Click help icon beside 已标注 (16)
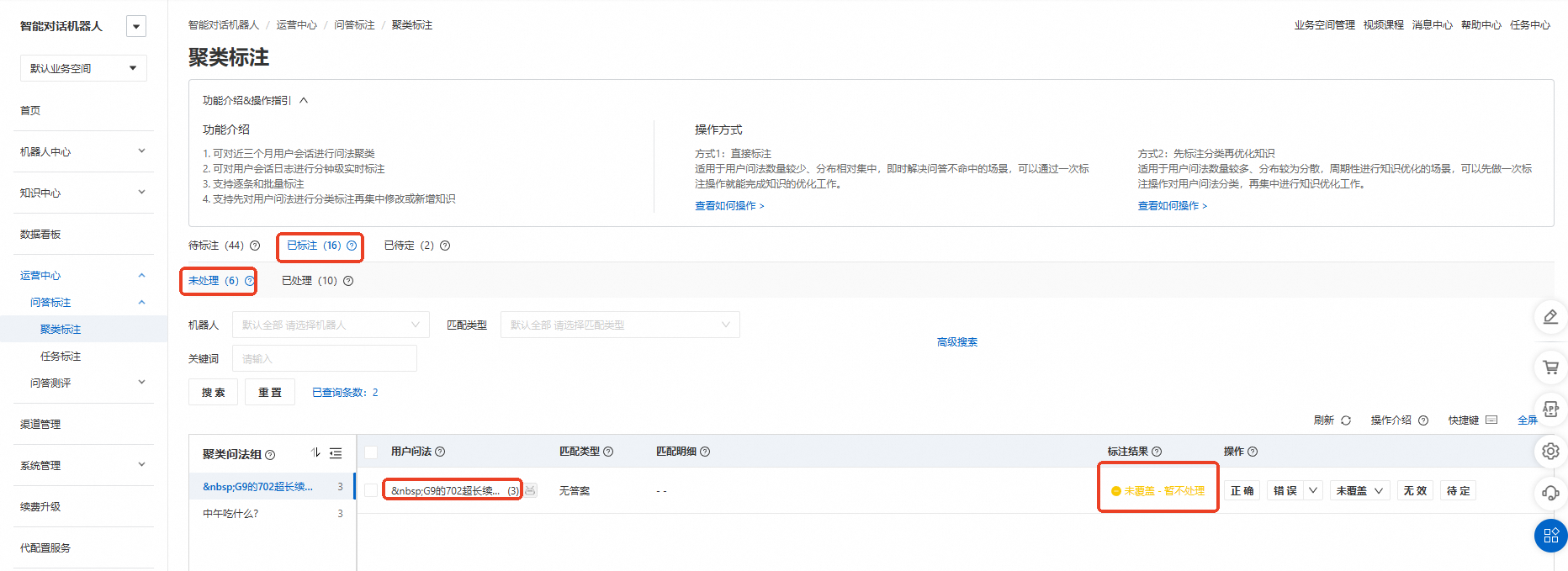This screenshot has width=1568, height=571. pos(352,246)
